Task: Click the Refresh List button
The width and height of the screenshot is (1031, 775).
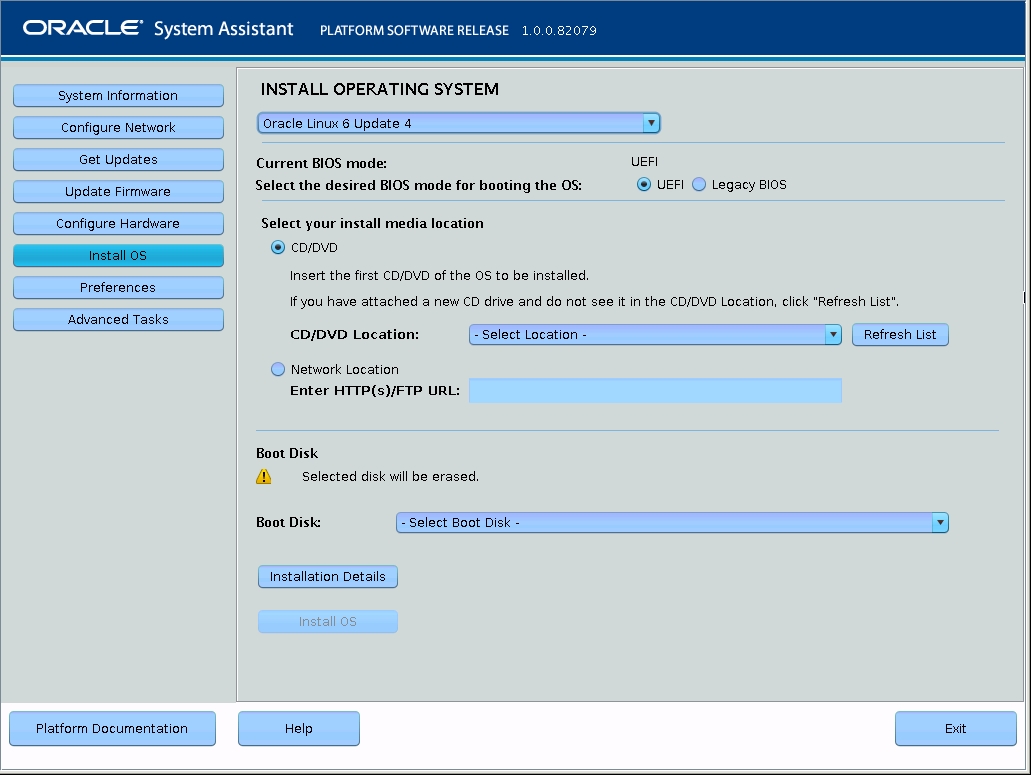Action: pos(900,335)
